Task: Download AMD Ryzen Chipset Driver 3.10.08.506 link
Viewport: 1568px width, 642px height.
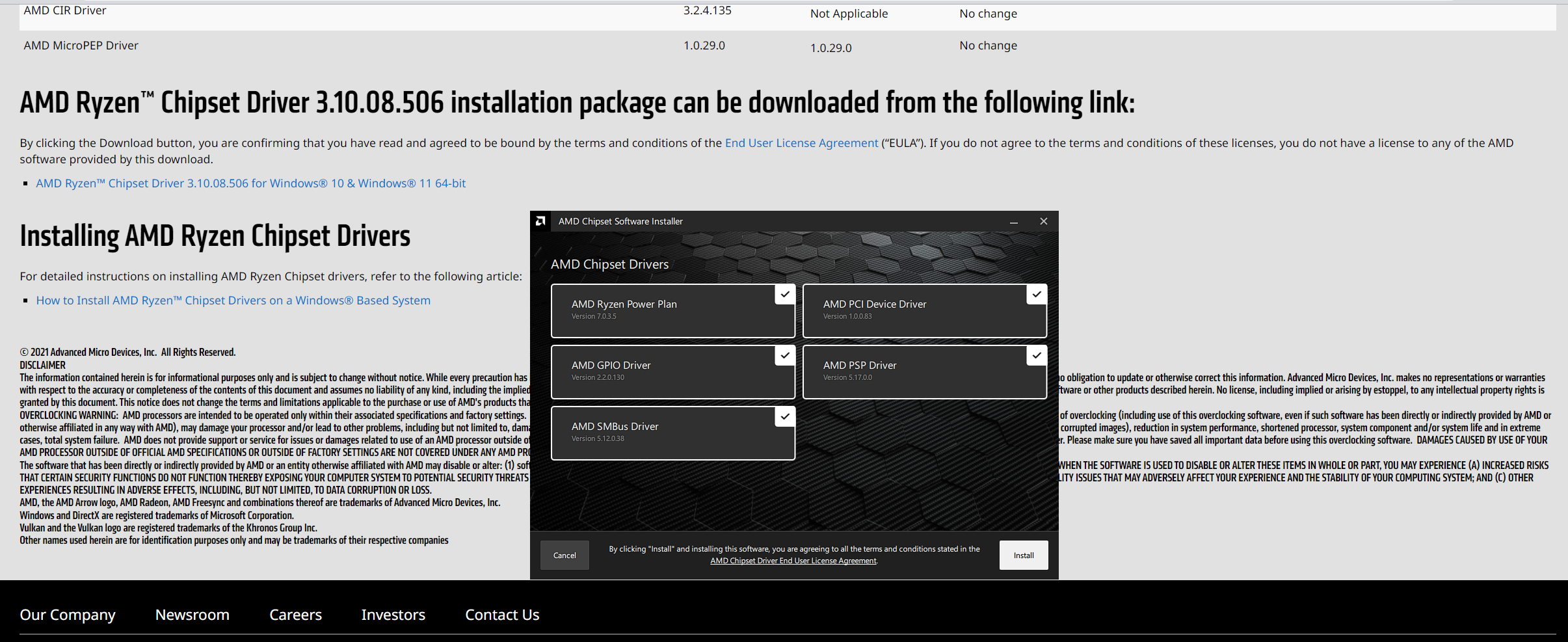Action: [x=251, y=183]
